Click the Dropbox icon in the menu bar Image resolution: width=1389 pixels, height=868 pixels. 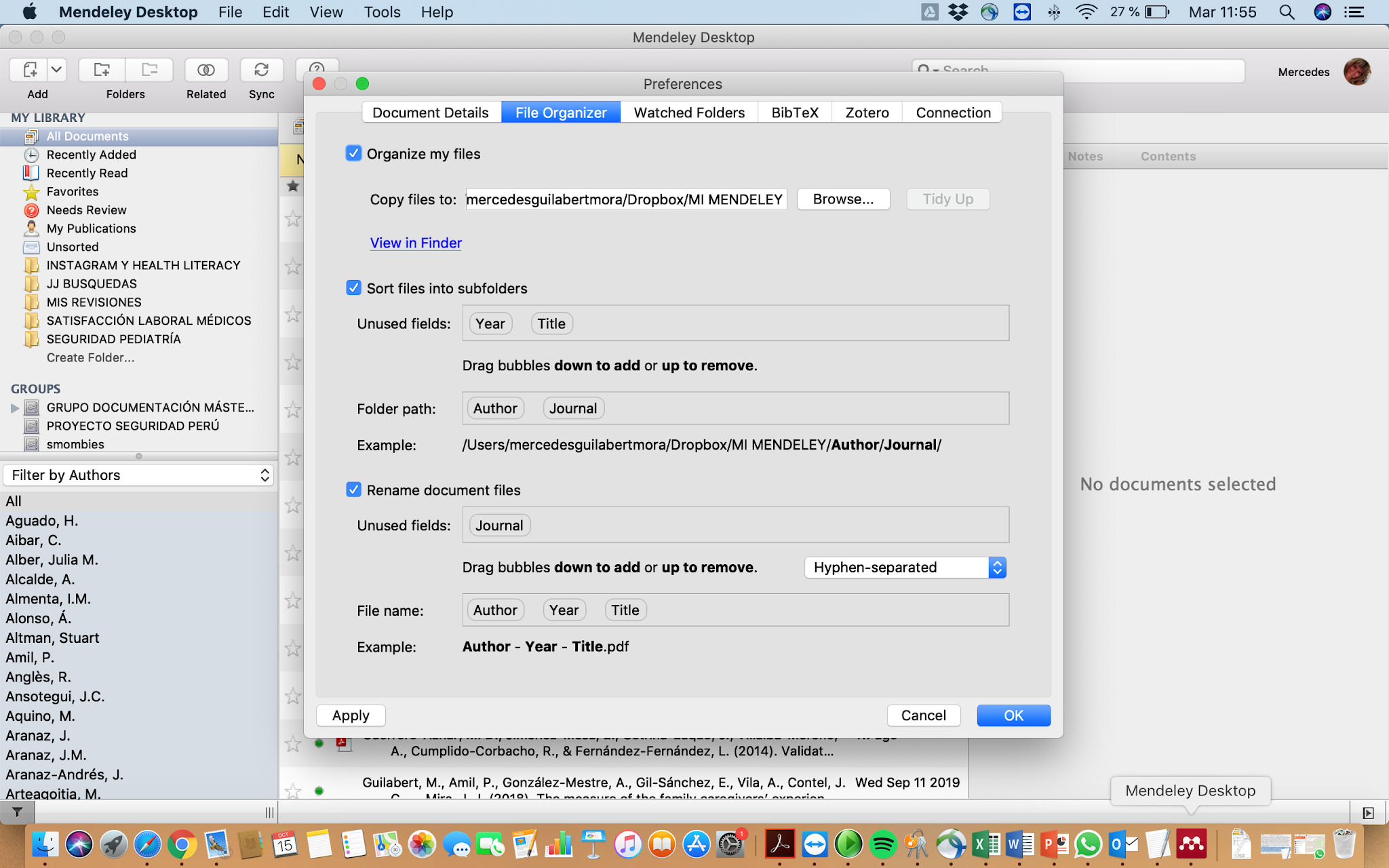coord(959,12)
